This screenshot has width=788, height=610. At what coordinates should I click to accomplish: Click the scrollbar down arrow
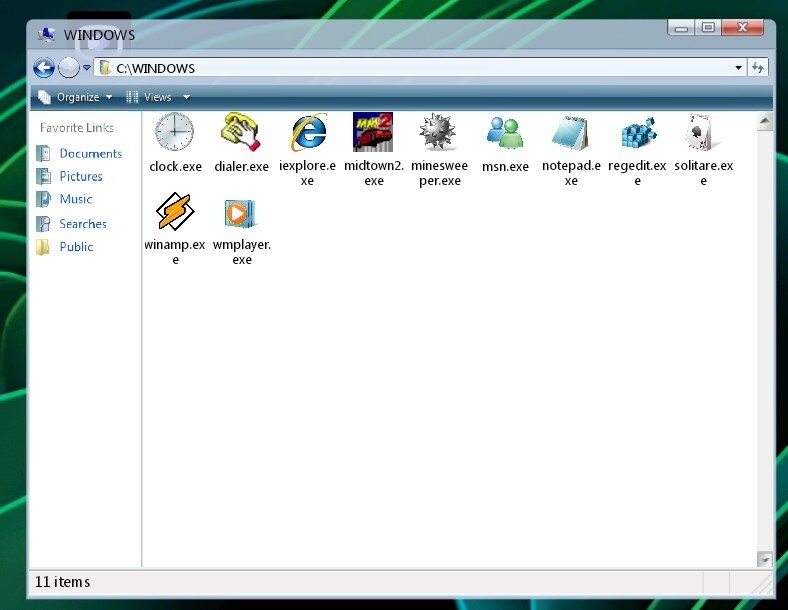(764, 559)
